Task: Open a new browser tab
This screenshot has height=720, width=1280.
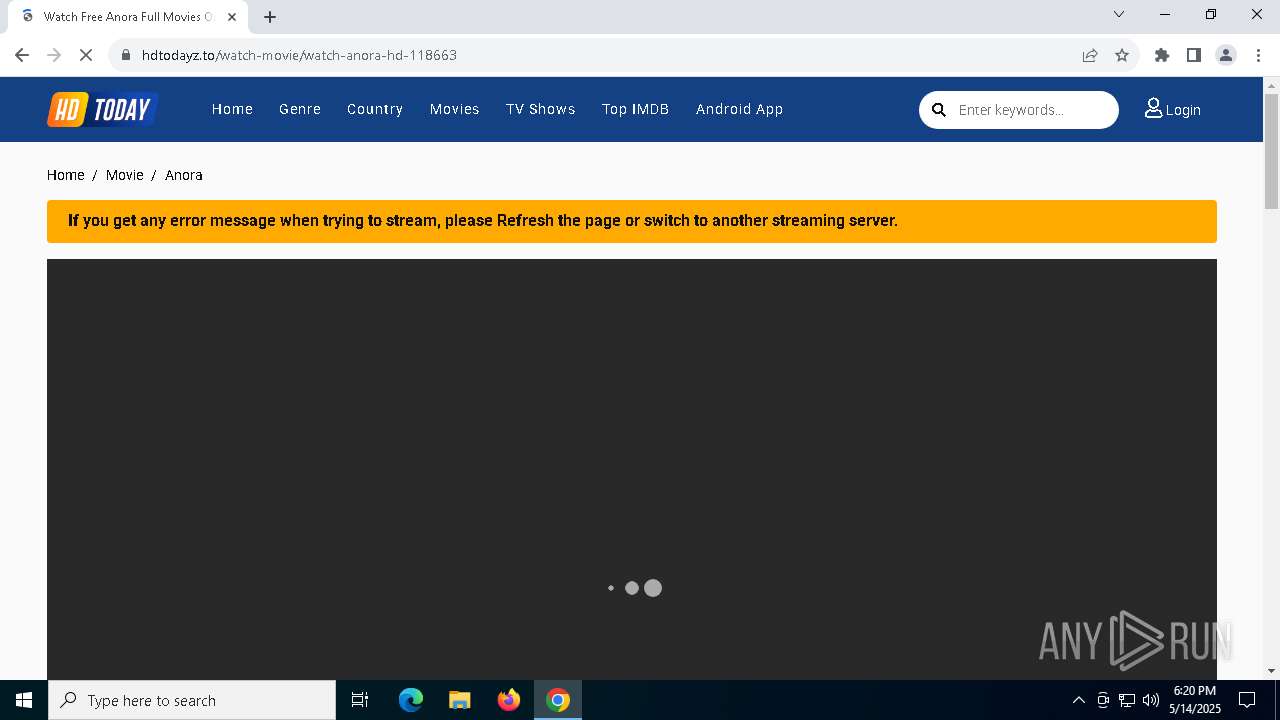Action: coord(270,16)
